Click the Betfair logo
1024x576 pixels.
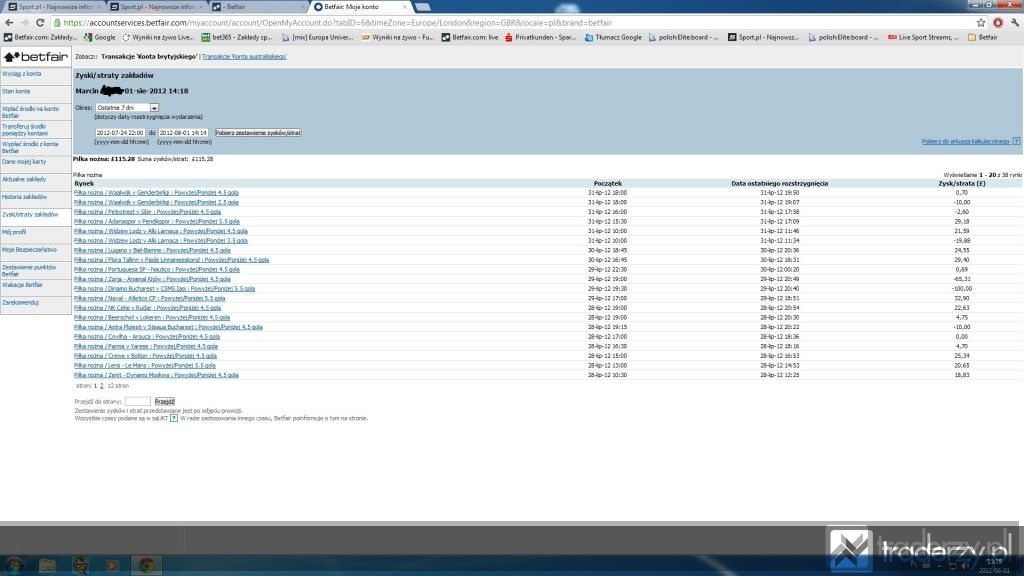click(x=36, y=57)
